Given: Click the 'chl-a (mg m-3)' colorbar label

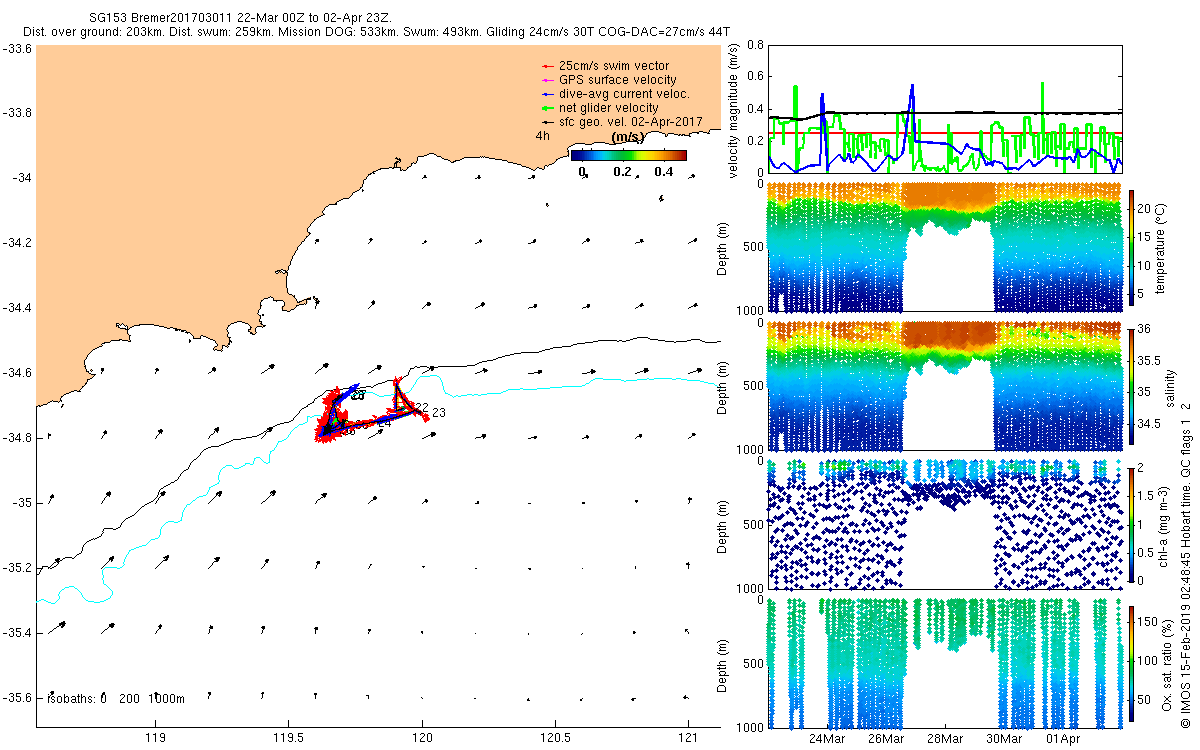Looking at the screenshot, I should (x=1163, y=524).
